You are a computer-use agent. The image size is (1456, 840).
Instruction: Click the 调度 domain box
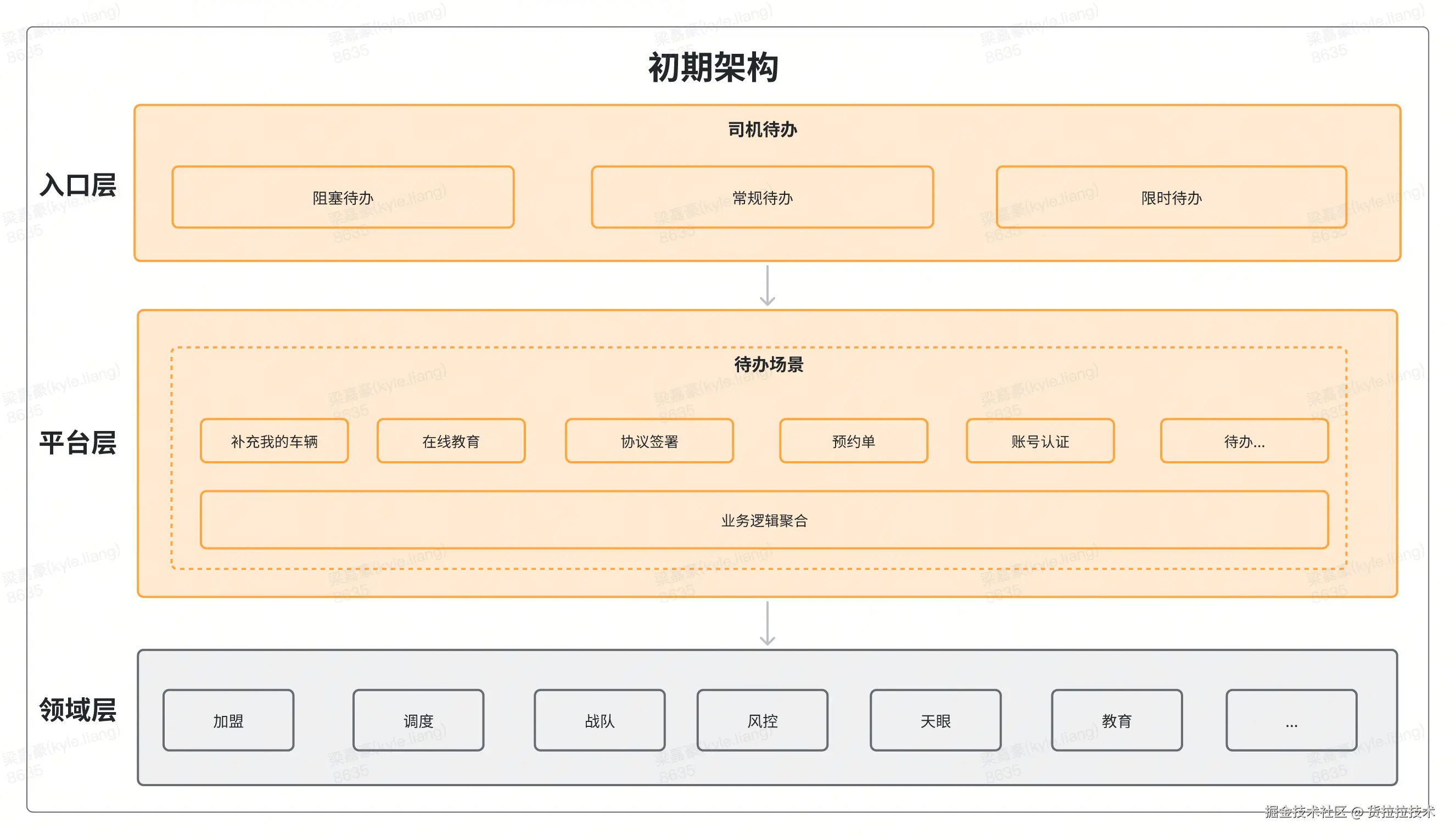tap(418, 720)
